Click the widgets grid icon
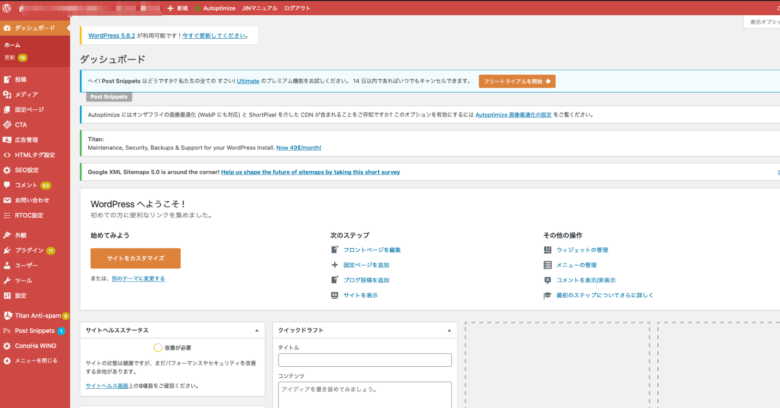The height and width of the screenshot is (408, 780). point(548,250)
